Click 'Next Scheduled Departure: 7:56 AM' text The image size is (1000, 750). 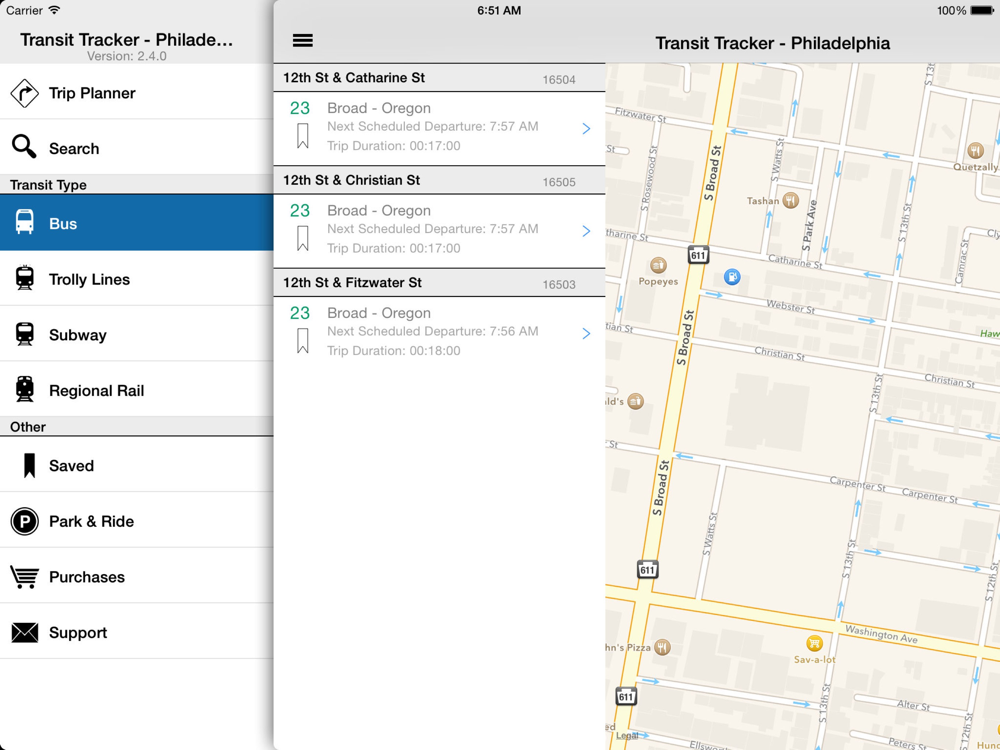click(x=432, y=331)
